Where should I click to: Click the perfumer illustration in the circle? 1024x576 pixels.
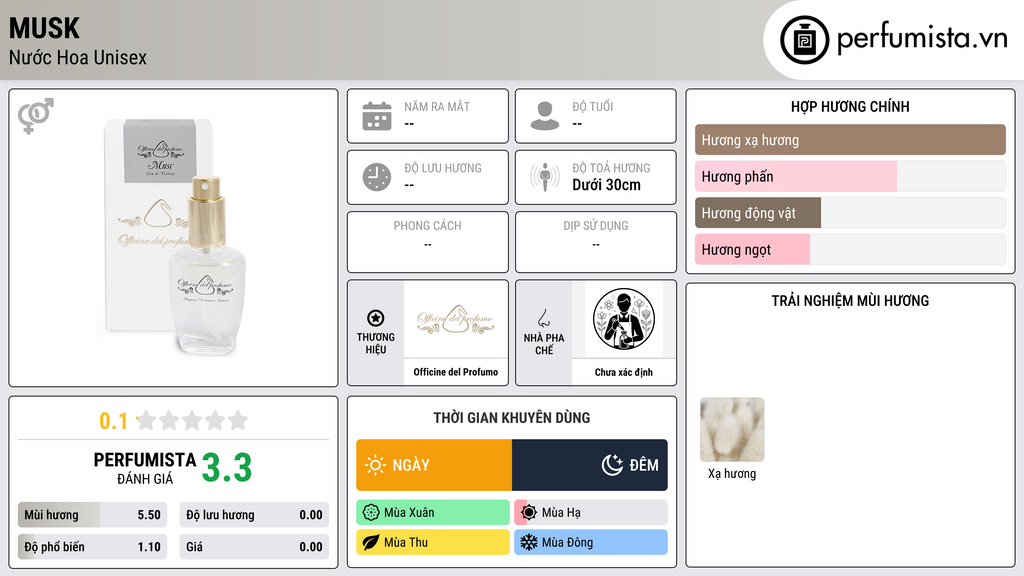click(624, 319)
